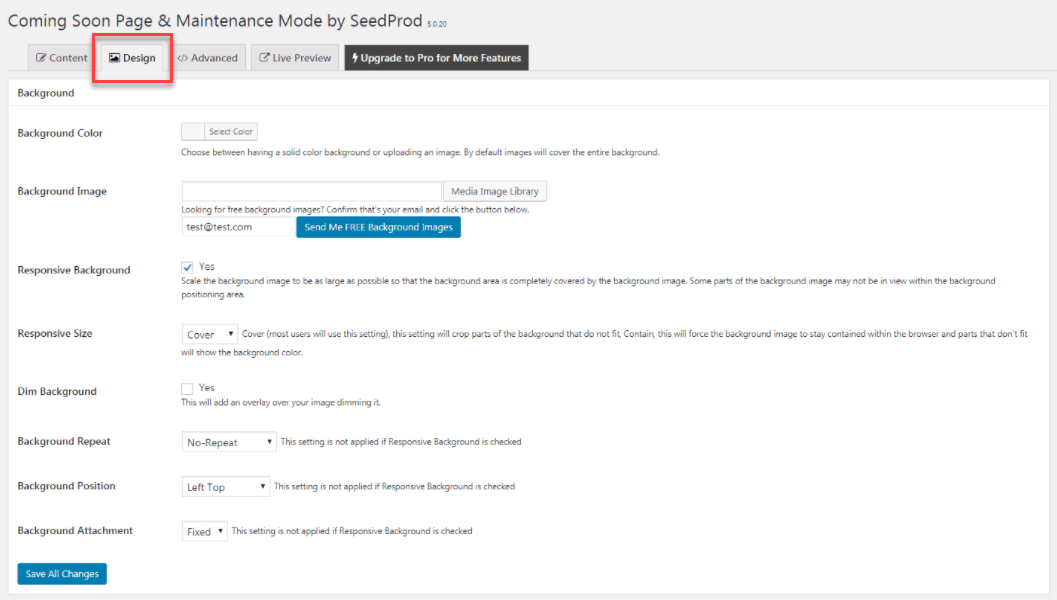Click the Background Position label
This screenshot has height=600, width=1057.
pos(67,485)
